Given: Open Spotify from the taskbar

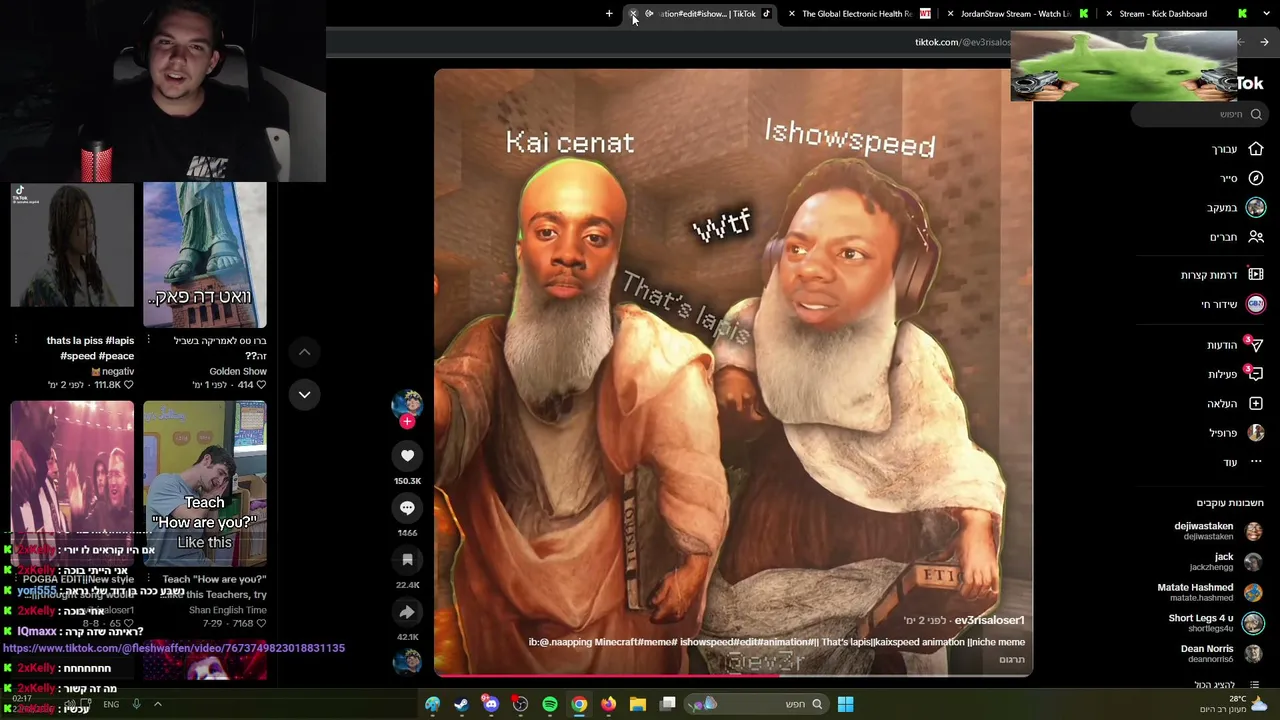Looking at the screenshot, I should pyautogui.click(x=550, y=704).
